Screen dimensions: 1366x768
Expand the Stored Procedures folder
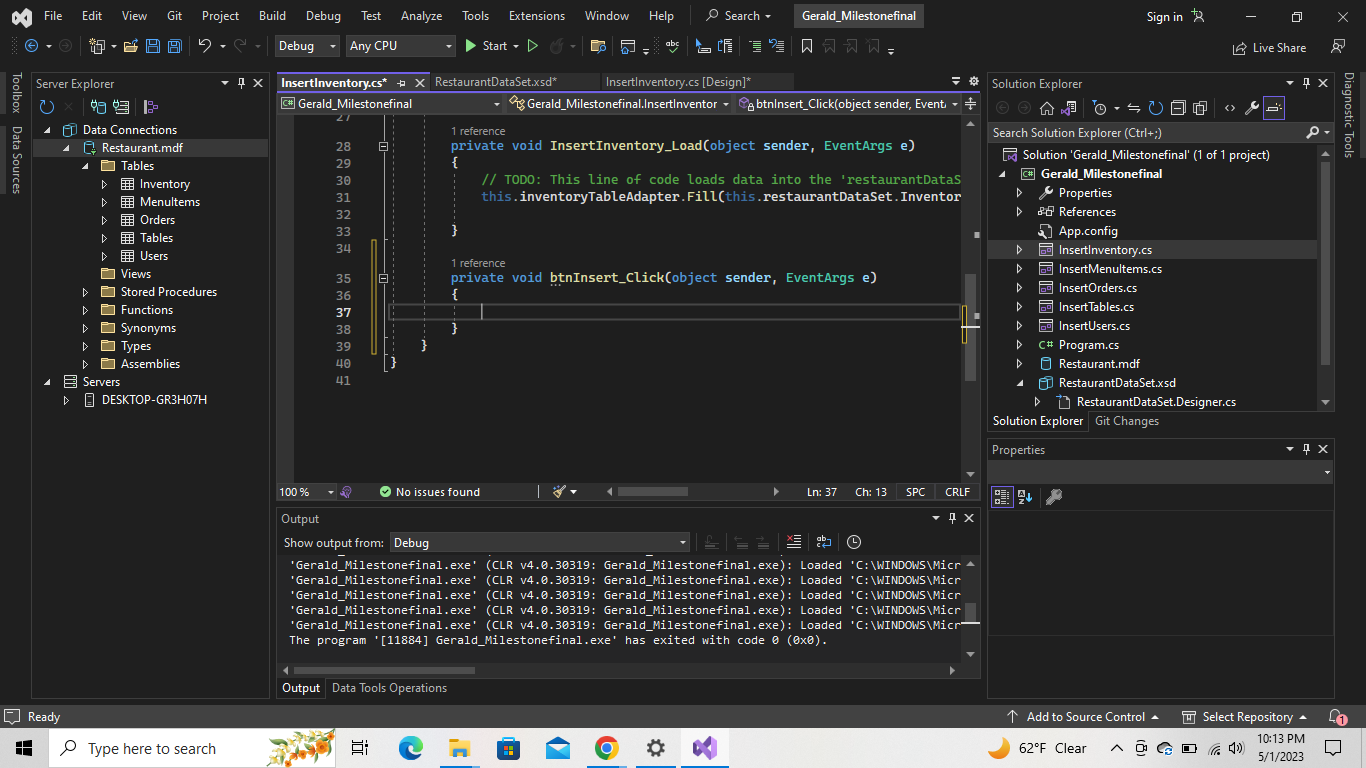tap(84, 291)
